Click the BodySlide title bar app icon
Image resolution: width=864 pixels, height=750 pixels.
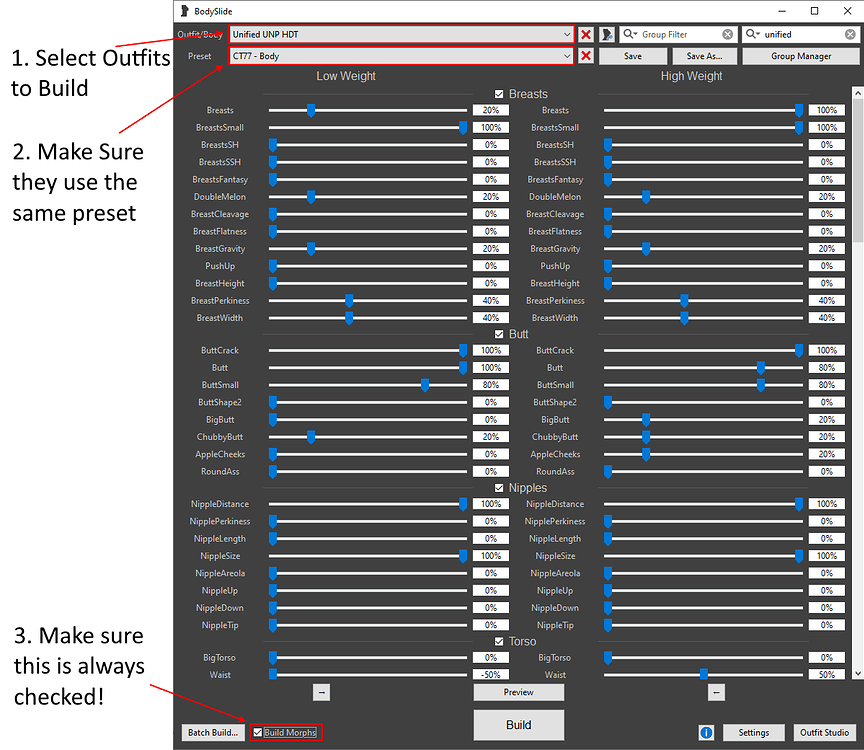[184, 11]
